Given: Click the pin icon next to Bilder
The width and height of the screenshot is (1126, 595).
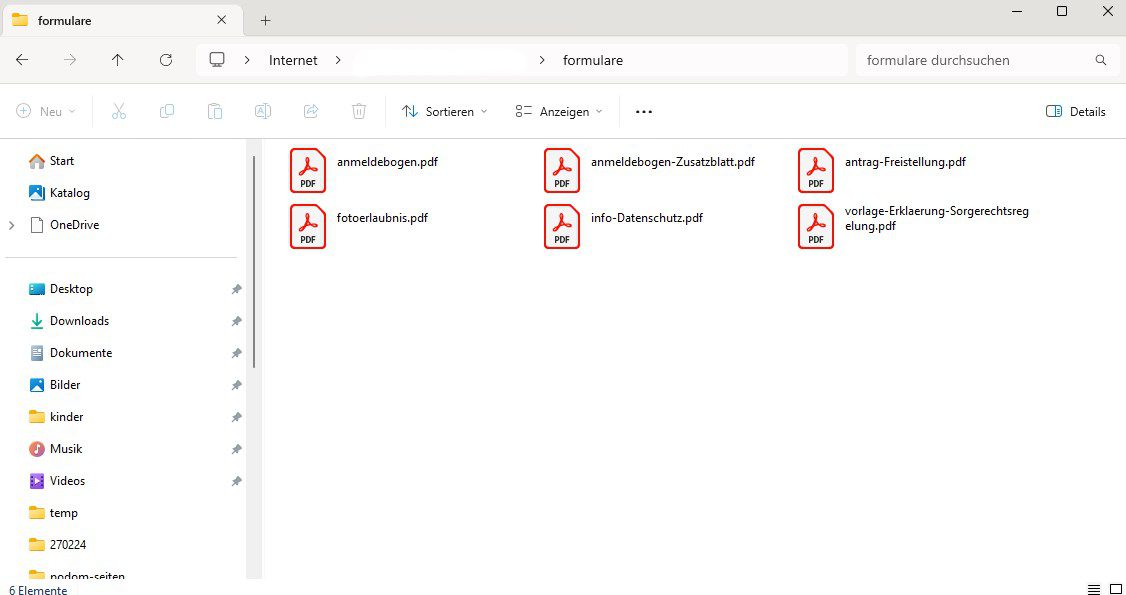Looking at the screenshot, I should [x=236, y=385].
